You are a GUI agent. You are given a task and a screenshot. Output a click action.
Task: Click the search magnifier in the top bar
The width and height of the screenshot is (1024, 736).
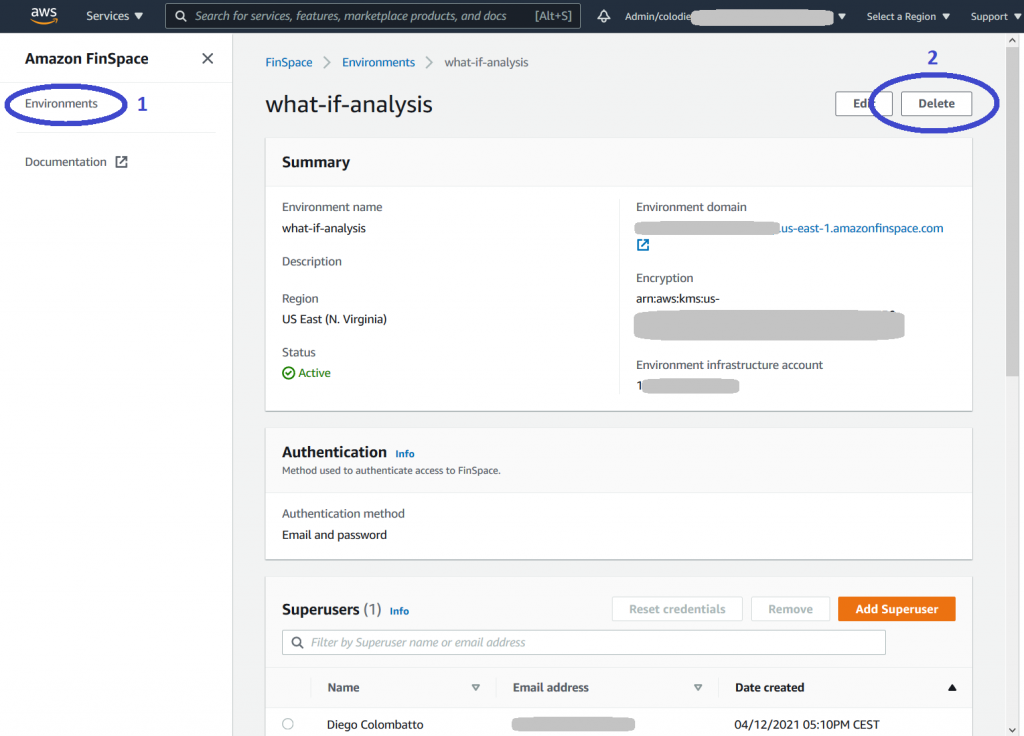coord(181,16)
